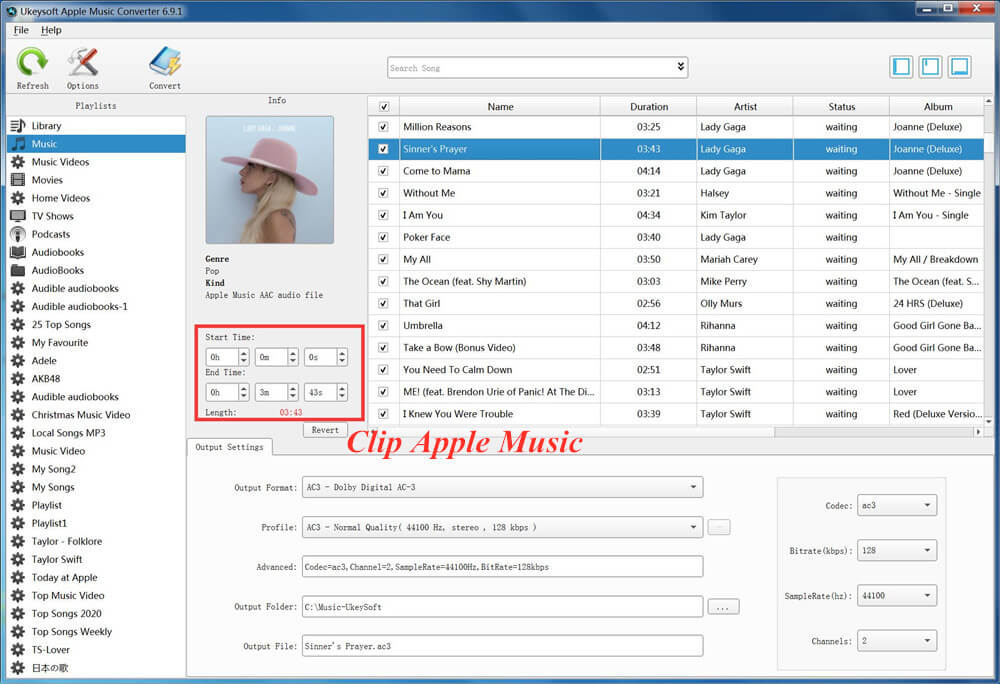
Task: Click the Taylor Swift playlist gear icon
Action: 18,559
